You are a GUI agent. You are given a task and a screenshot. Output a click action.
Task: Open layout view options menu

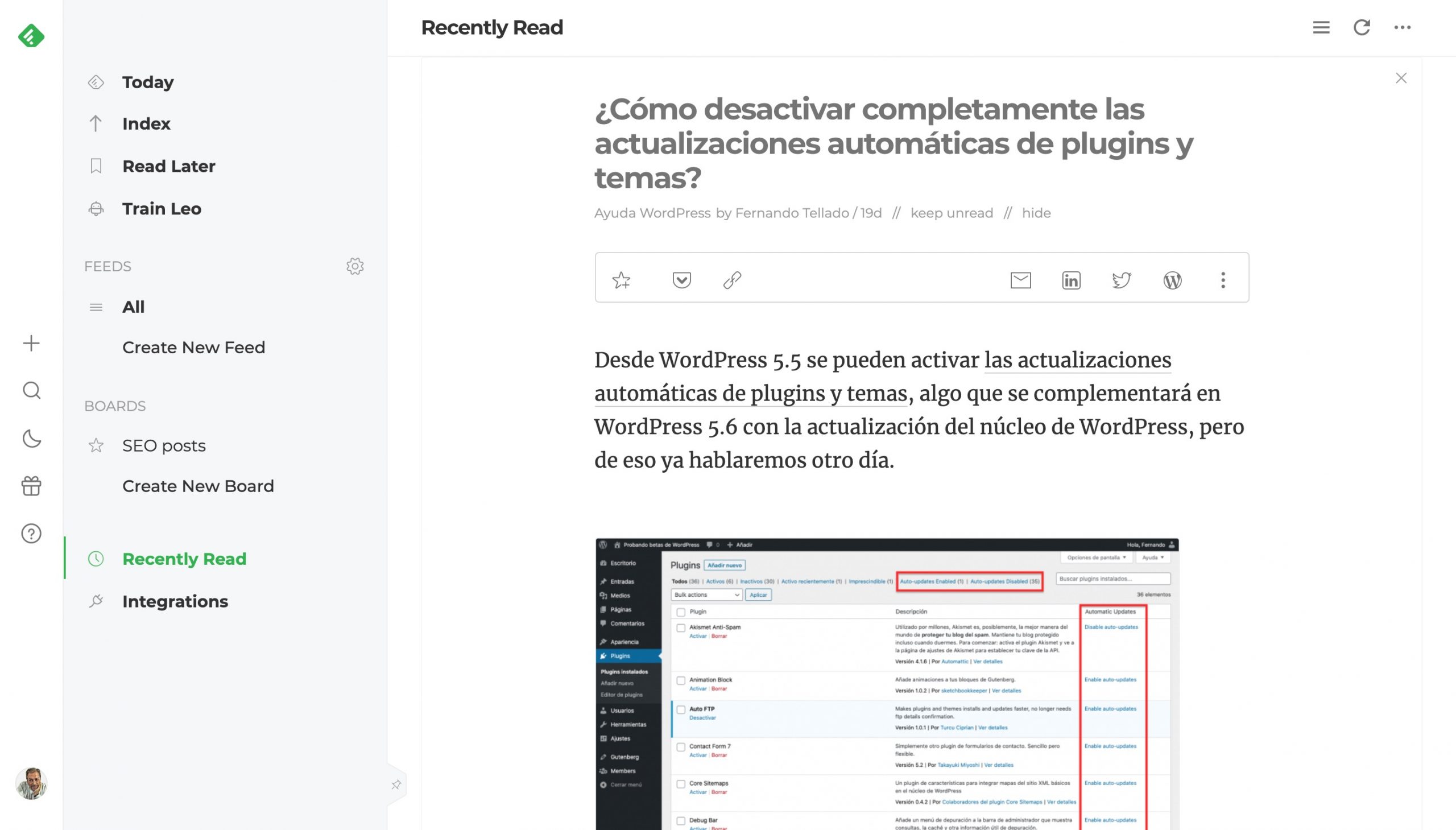pyautogui.click(x=1321, y=27)
